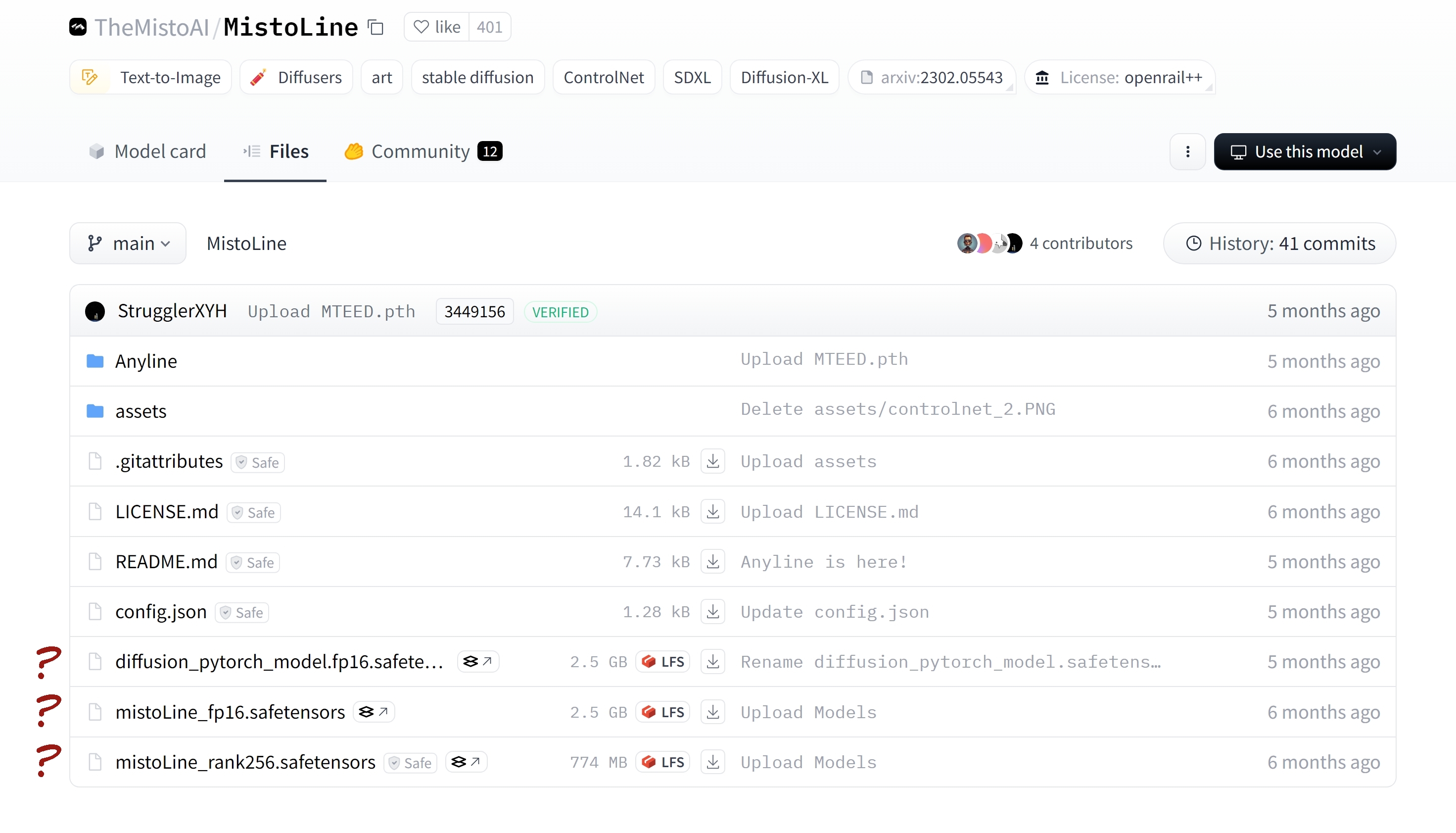Open the Anyline folder
Image resolution: width=1456 pixels, height=833 pixels.
click(x=146, y=361)
